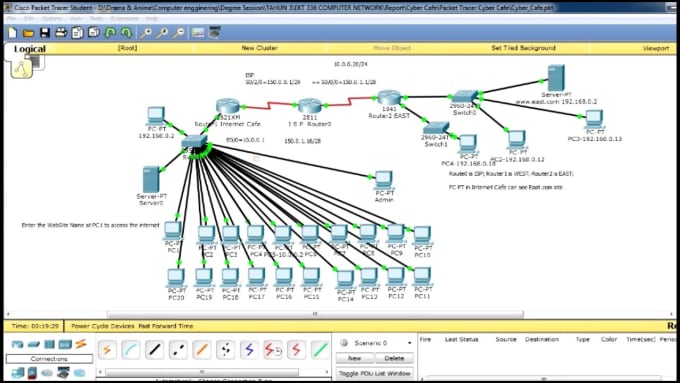Select the Switches device category
This screenshot has height=383, width=680.
33,344
